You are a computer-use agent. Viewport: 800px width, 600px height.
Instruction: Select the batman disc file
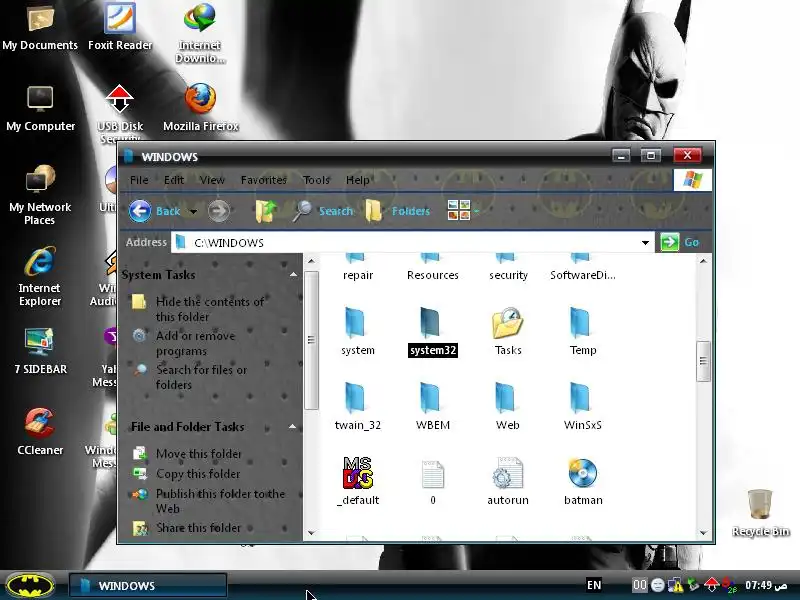[583, 481]
